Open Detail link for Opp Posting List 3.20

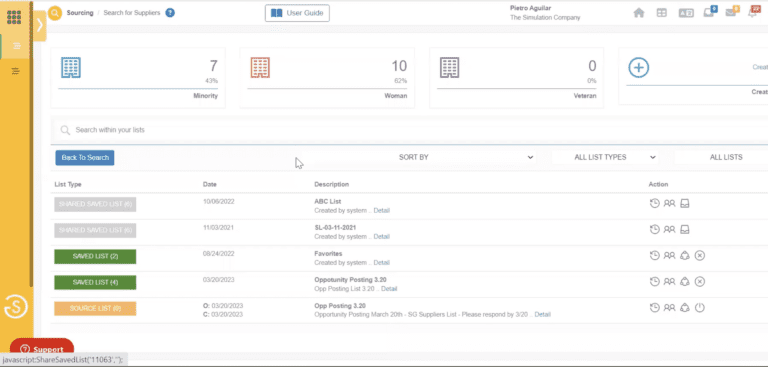pos(389,289)
